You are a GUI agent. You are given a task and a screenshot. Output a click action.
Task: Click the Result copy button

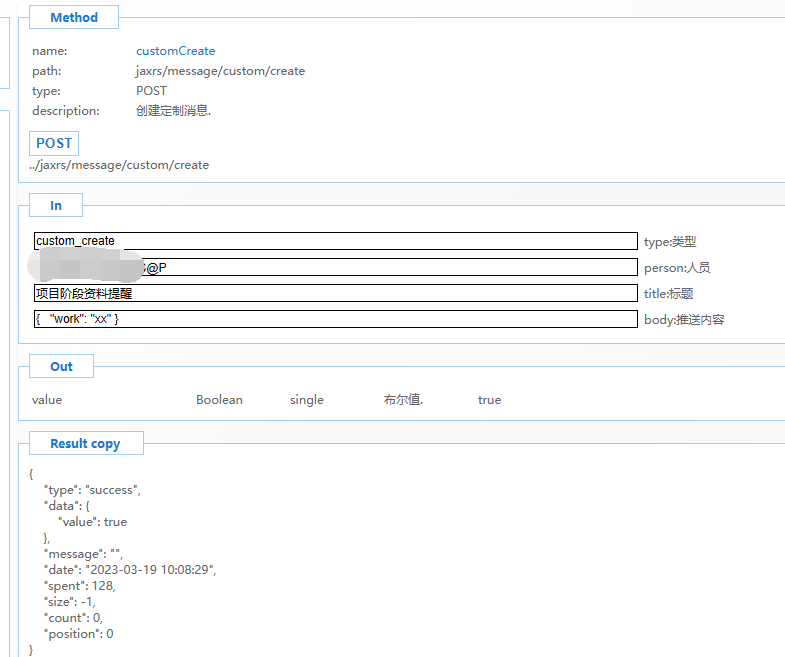coord(85,443)
